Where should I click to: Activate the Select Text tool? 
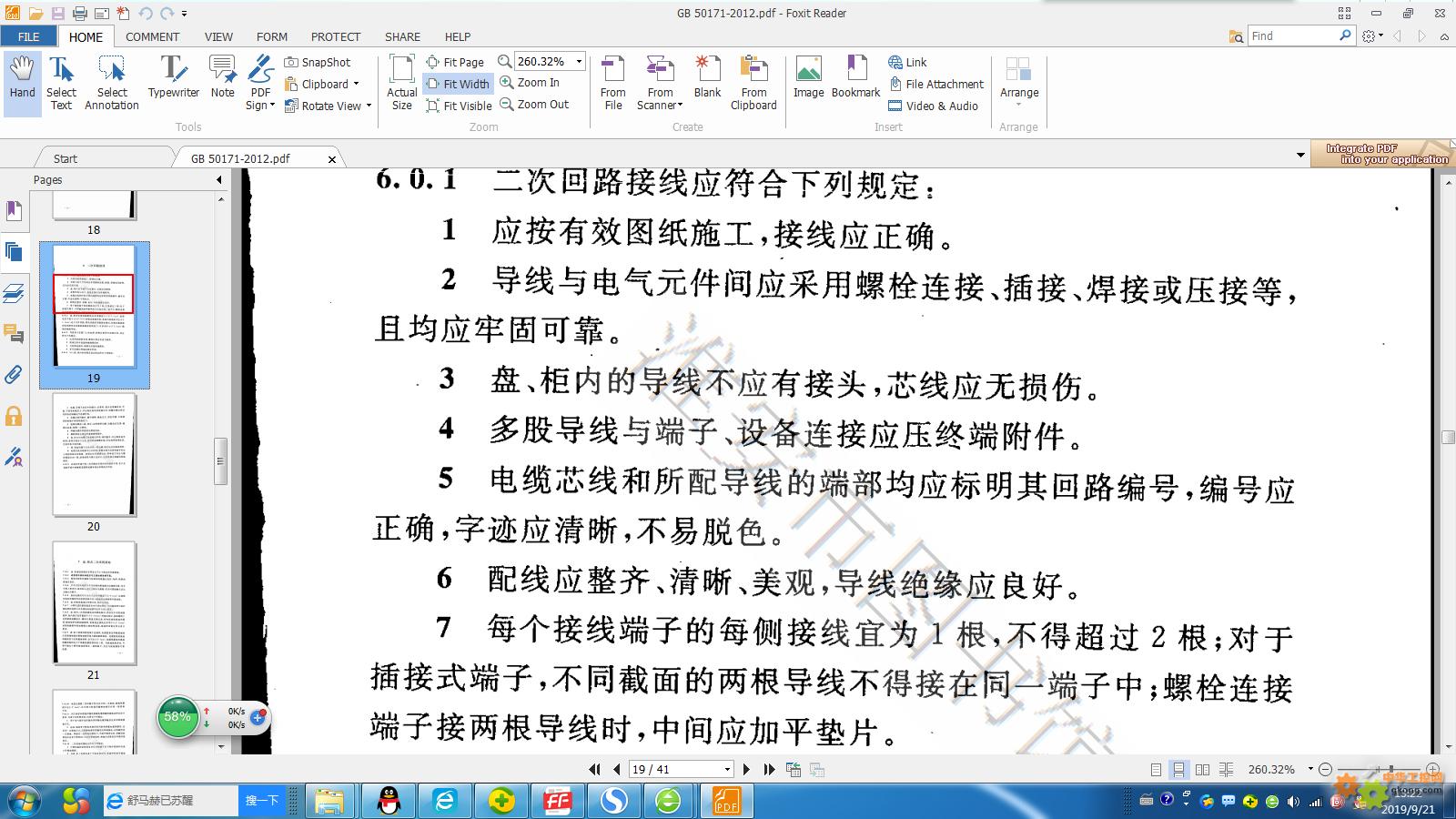(61, 83)
